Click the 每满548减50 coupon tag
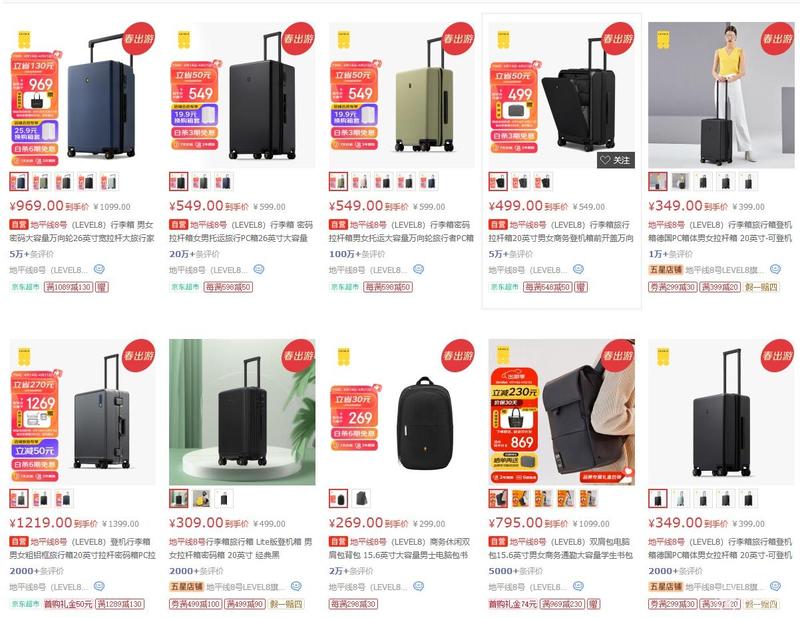 tap(547, 287)
